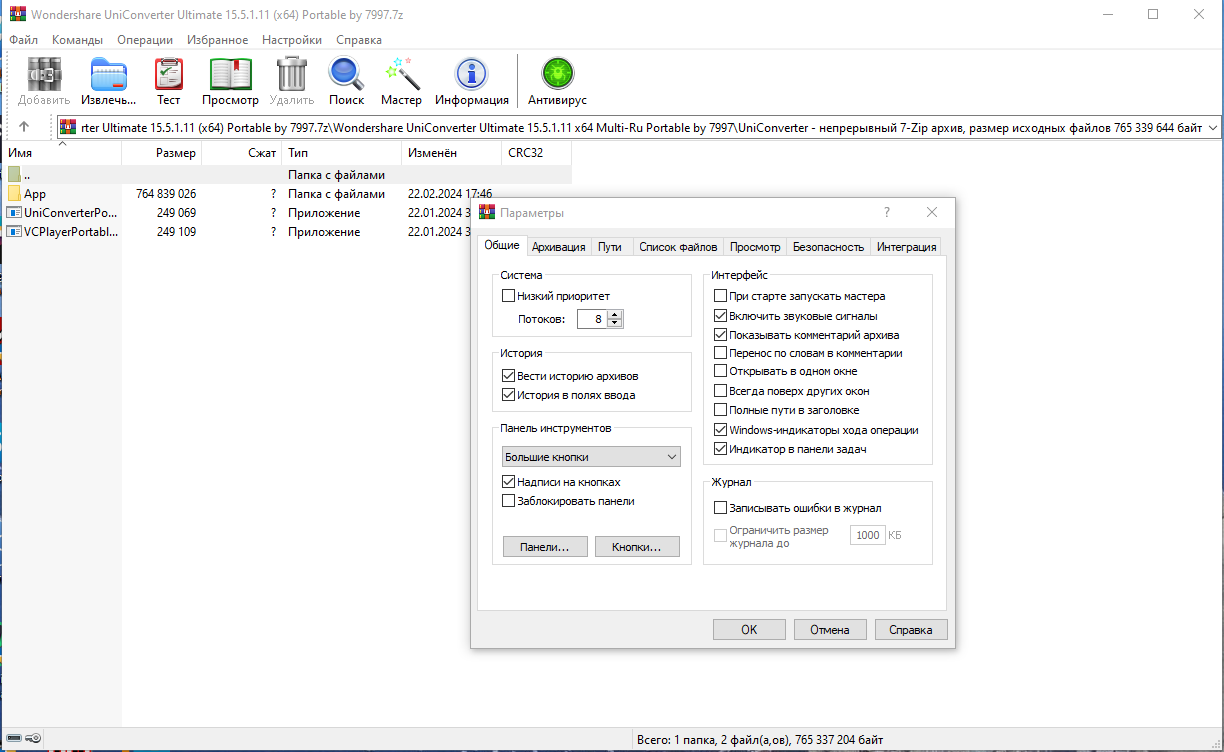This screenshot has height=752, width=1224.
Task: Click the drive key icon in status bar
Action: click(33, 740)
